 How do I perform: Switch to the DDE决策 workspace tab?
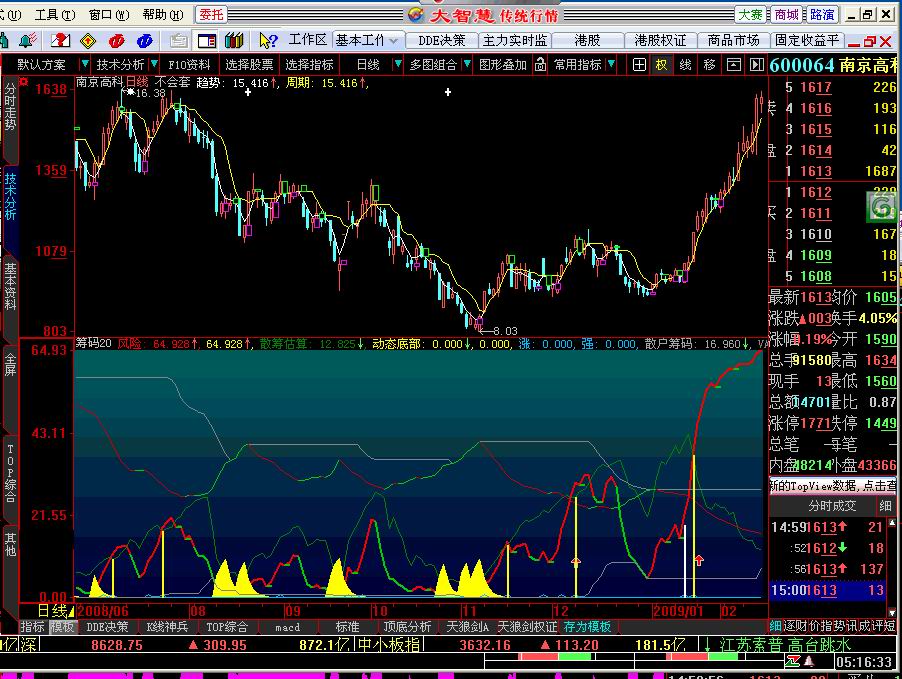(x=441, y=40)
